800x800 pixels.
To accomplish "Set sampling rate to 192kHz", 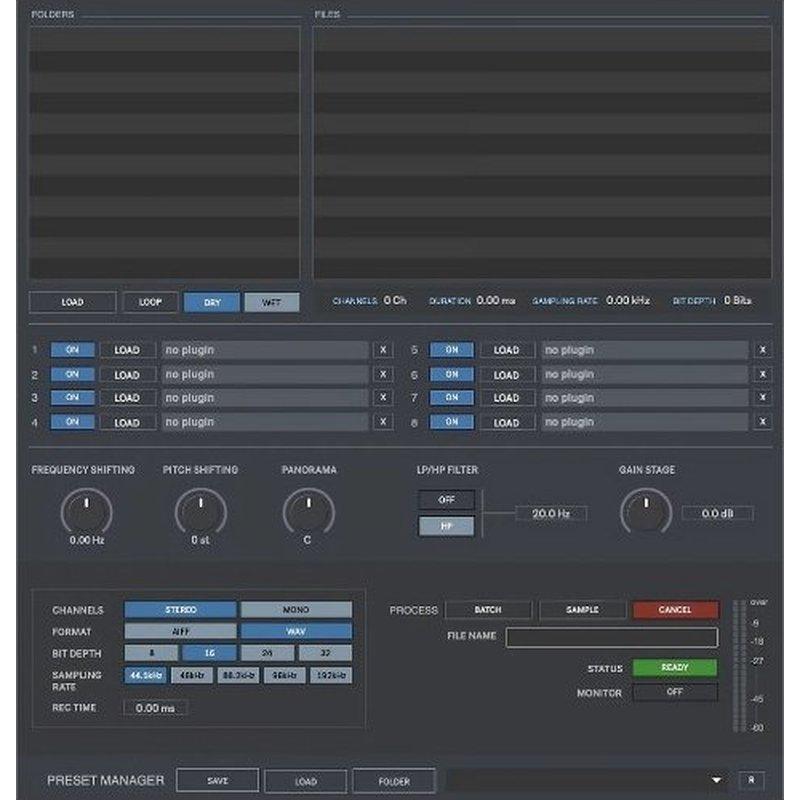I will pos(331,675).
